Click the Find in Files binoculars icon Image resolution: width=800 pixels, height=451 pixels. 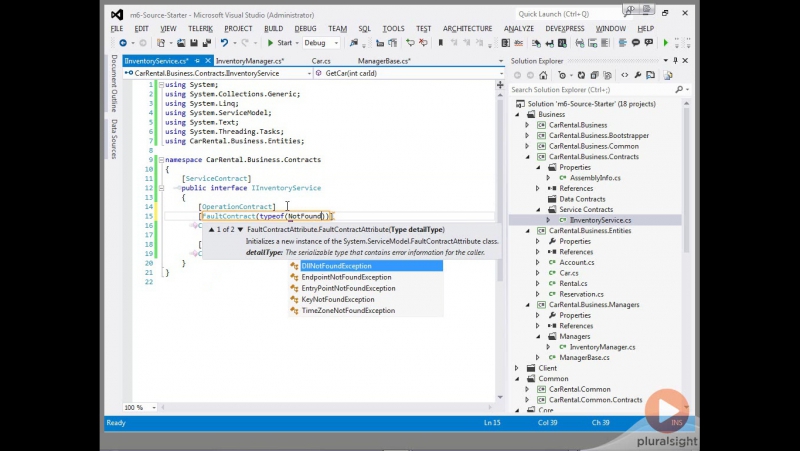click(354, 43)
